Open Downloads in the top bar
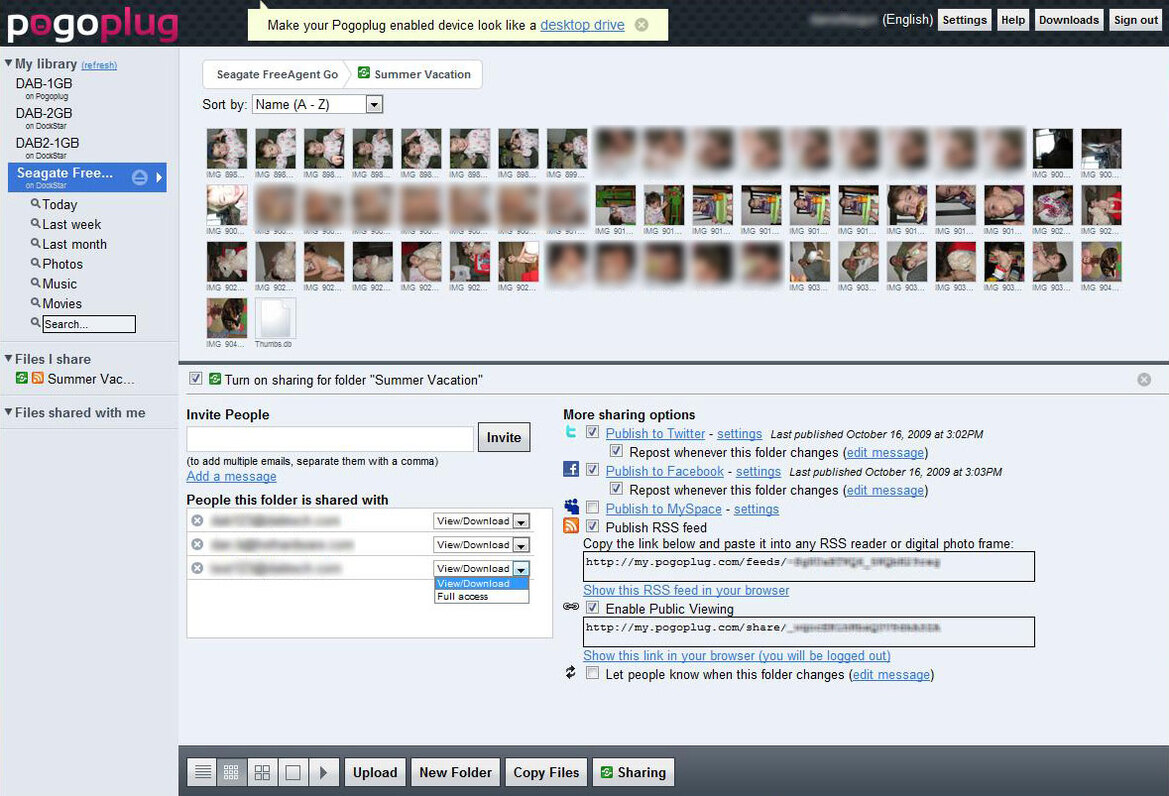The height and width of the screenshot is (796, 1169). [x=1068, y=20]
